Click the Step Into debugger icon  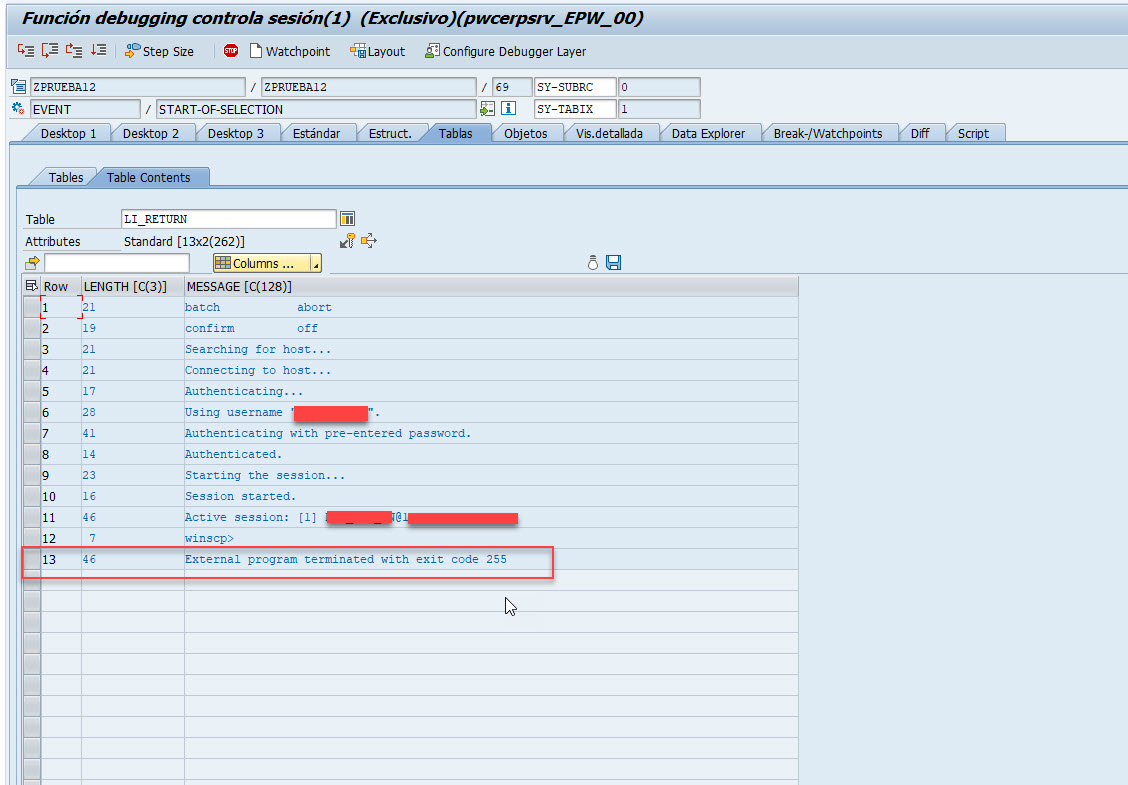click(x=26, y=51)
